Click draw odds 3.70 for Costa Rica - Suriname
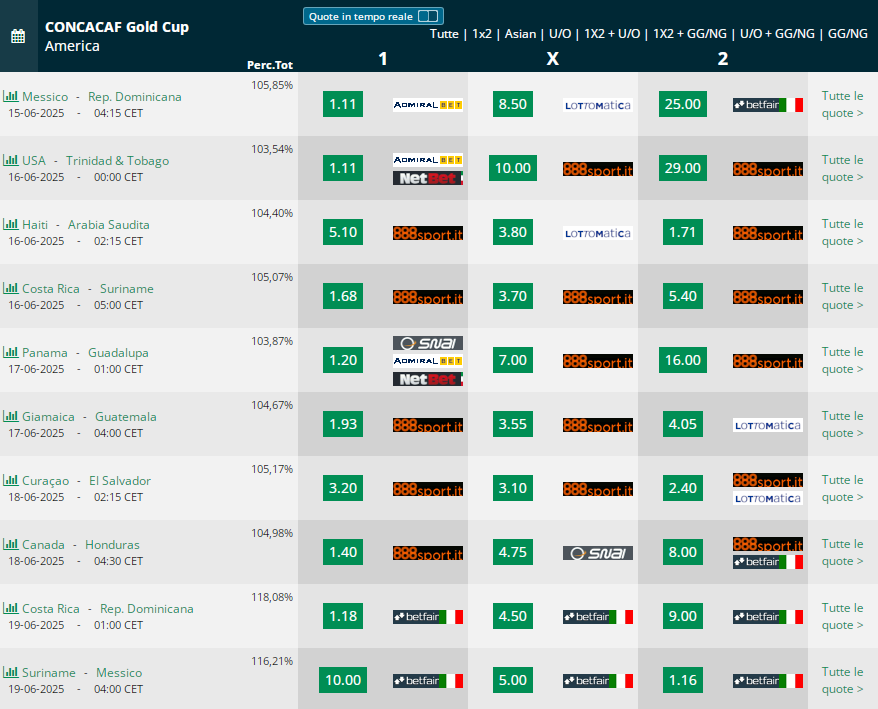 [513, 296]
